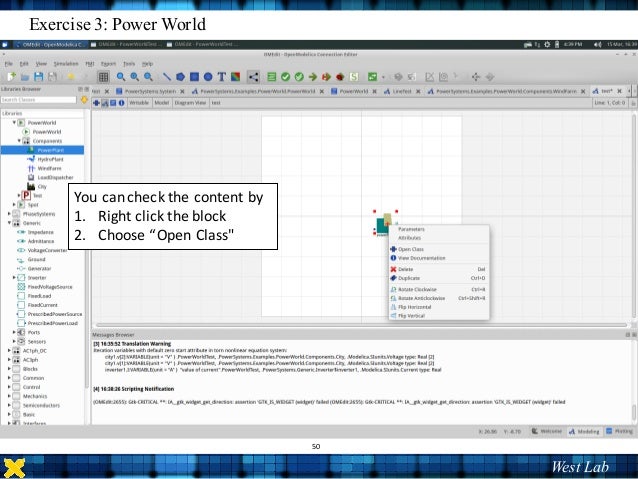Screen dimensions: 638x479
Task: Toggle connect mode in the toolbar
Action: click(250, 76)
